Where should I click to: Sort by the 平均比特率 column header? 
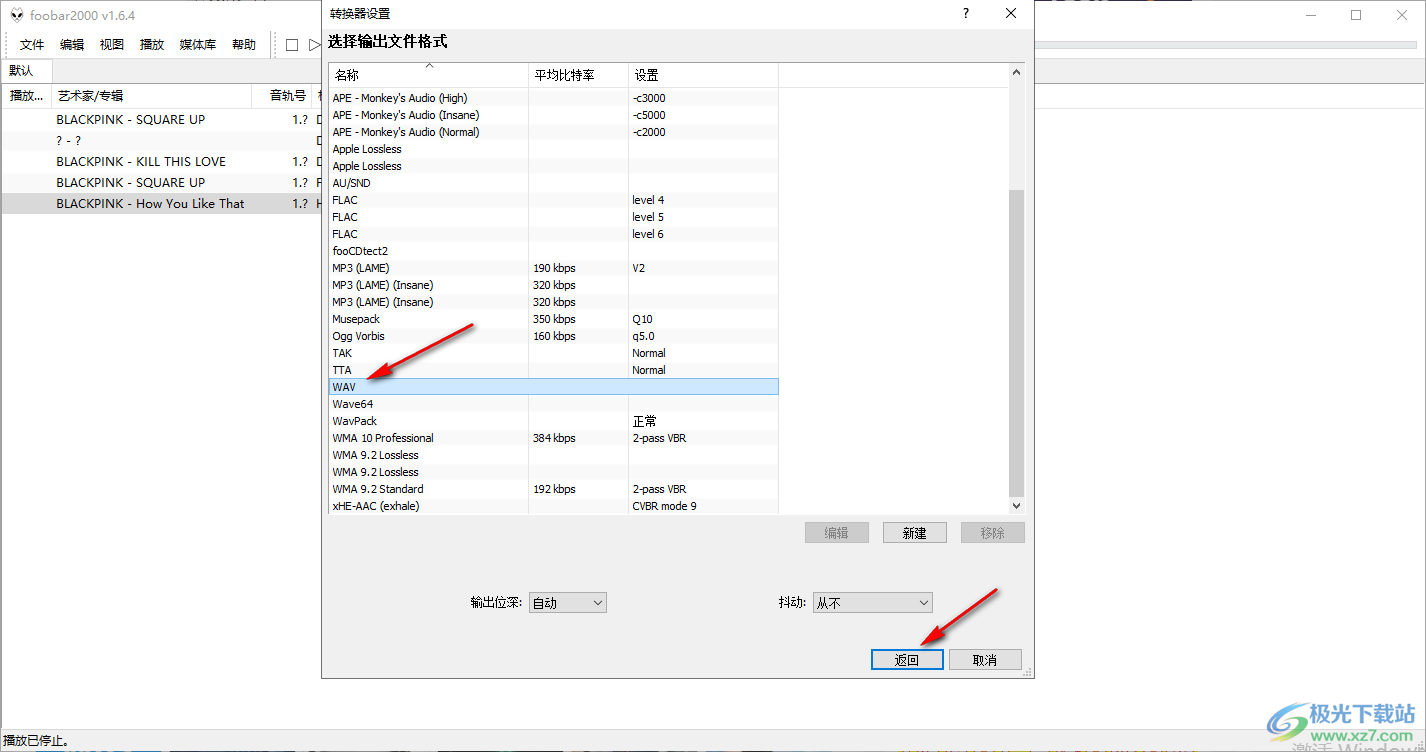tap(579, 75)
